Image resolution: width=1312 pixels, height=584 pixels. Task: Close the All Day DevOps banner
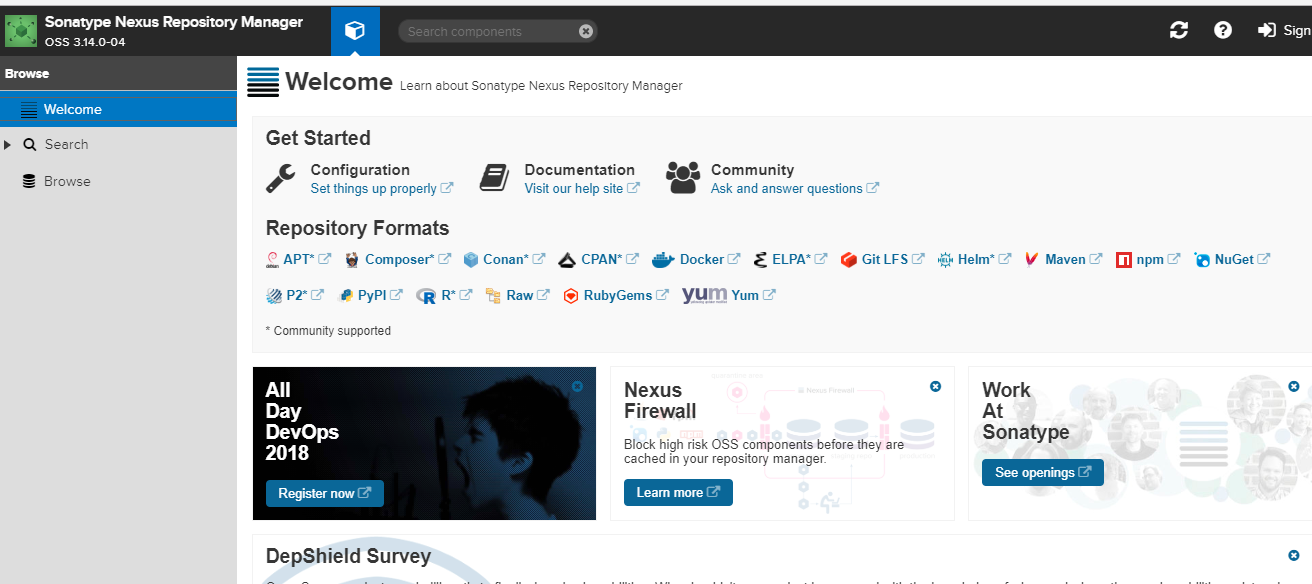coord(577,386)
